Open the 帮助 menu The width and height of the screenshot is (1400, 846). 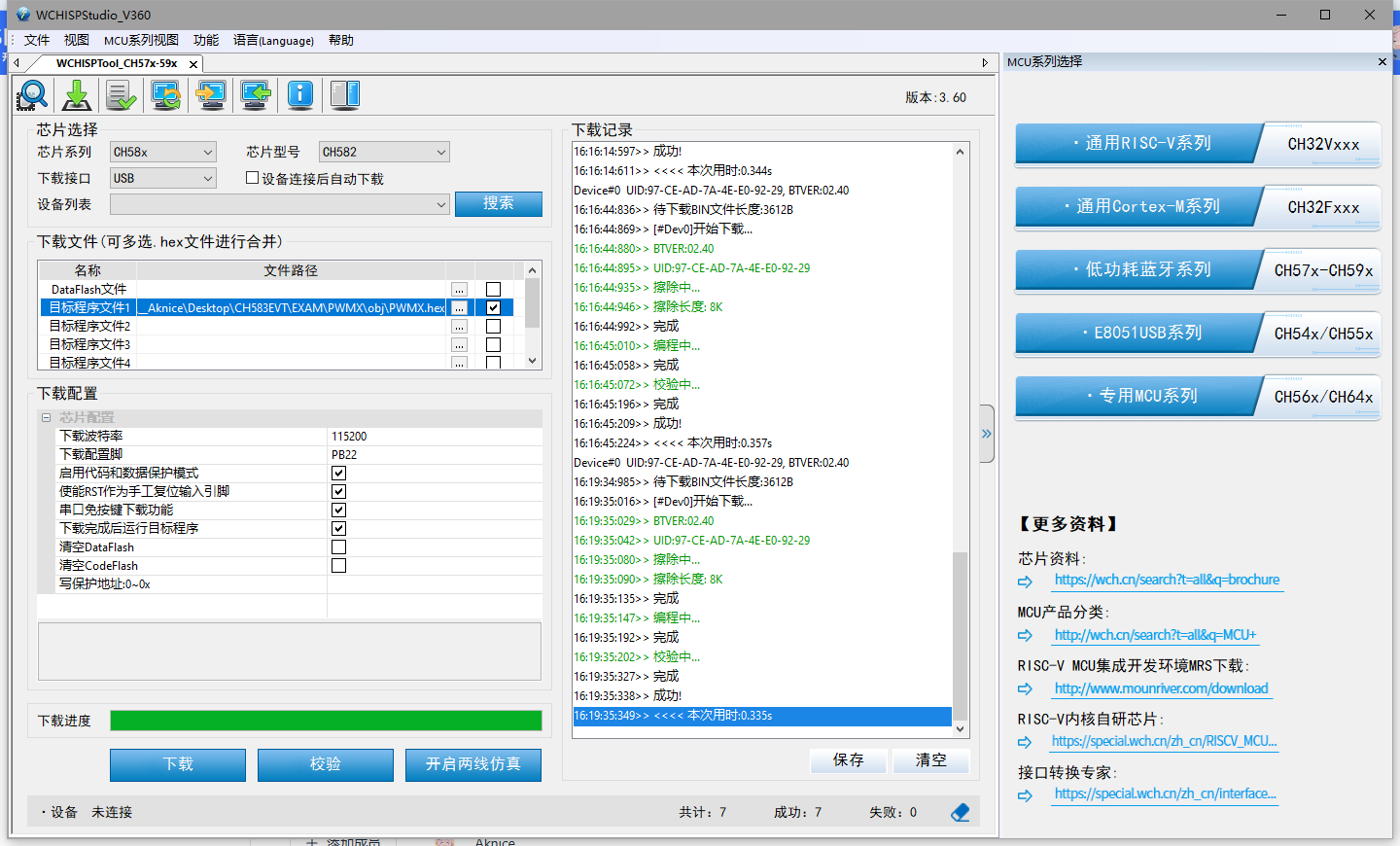pyautogui.click(x=341, y=41)
